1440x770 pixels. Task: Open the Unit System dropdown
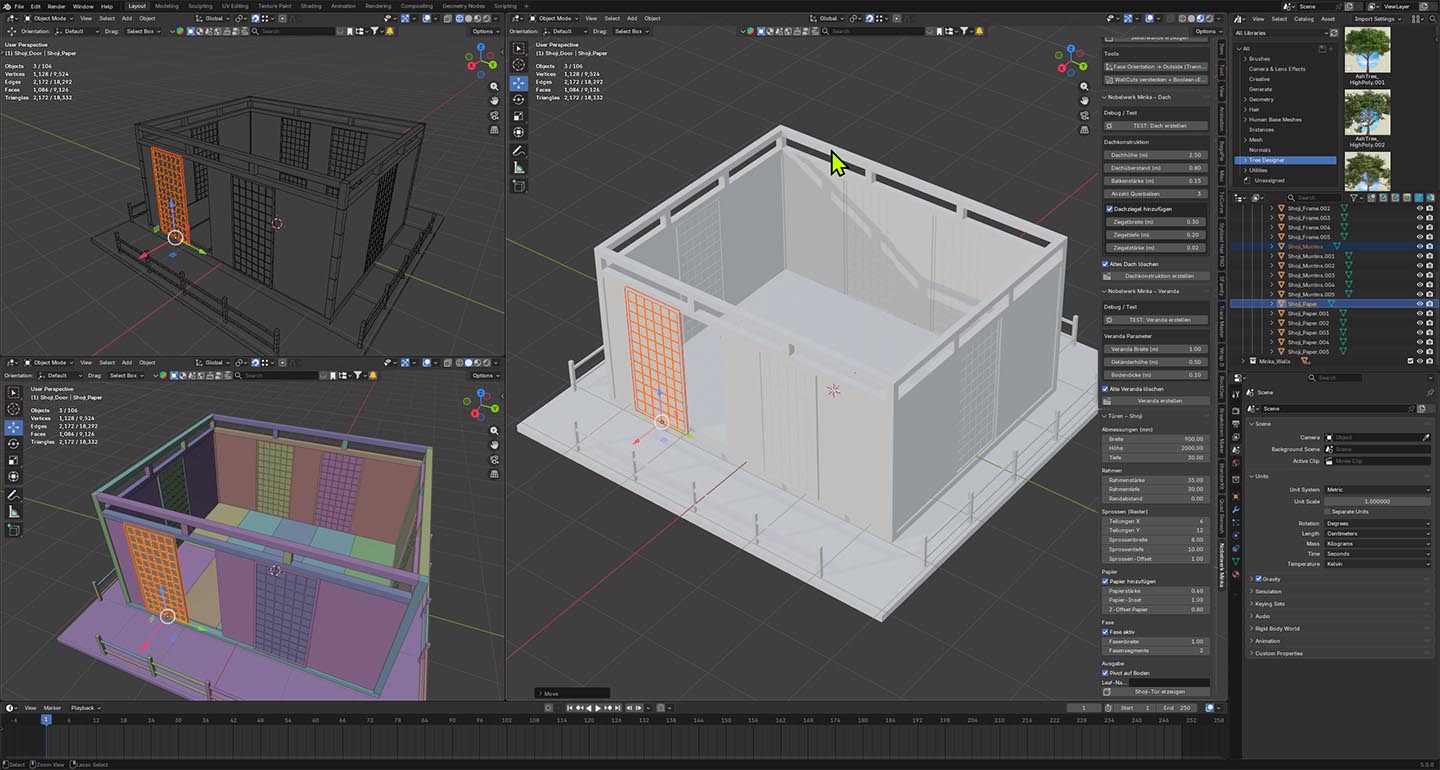[1378, 489]
